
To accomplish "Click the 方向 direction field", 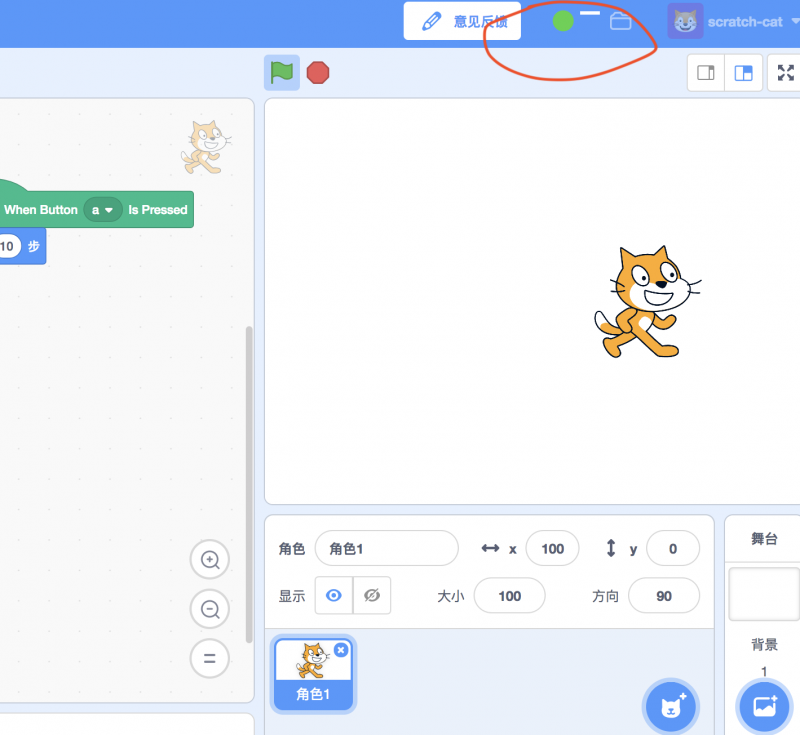I will click(x=664, y=596).
